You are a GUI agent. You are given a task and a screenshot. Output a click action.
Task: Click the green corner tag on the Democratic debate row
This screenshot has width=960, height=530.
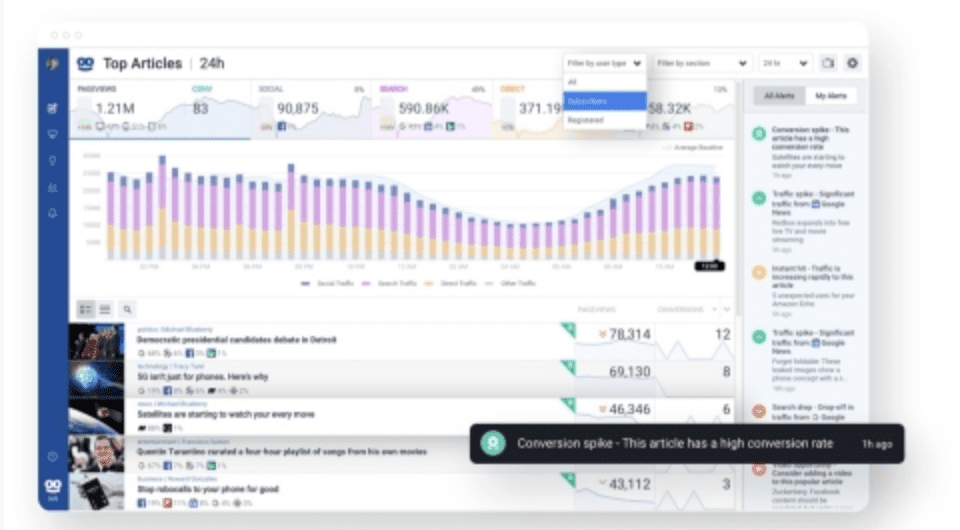568,330
